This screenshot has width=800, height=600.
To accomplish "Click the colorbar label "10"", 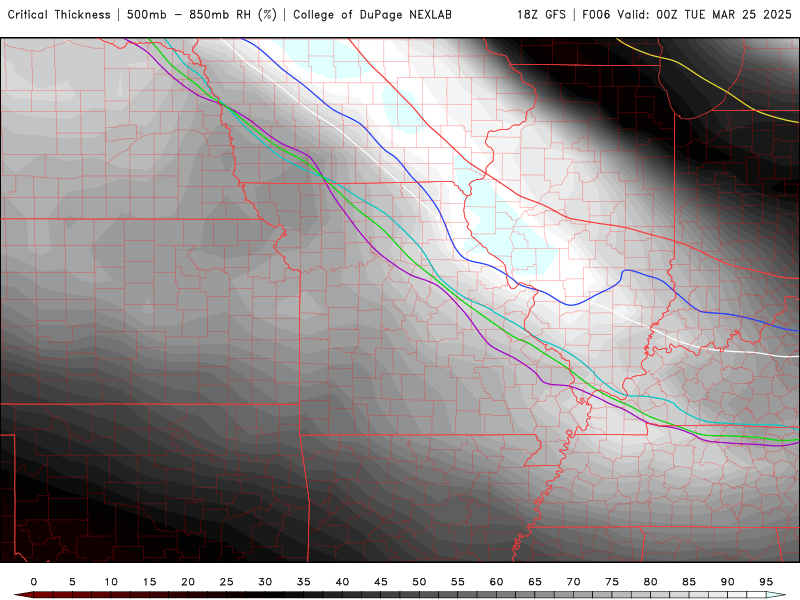I will tap(111, 582).
